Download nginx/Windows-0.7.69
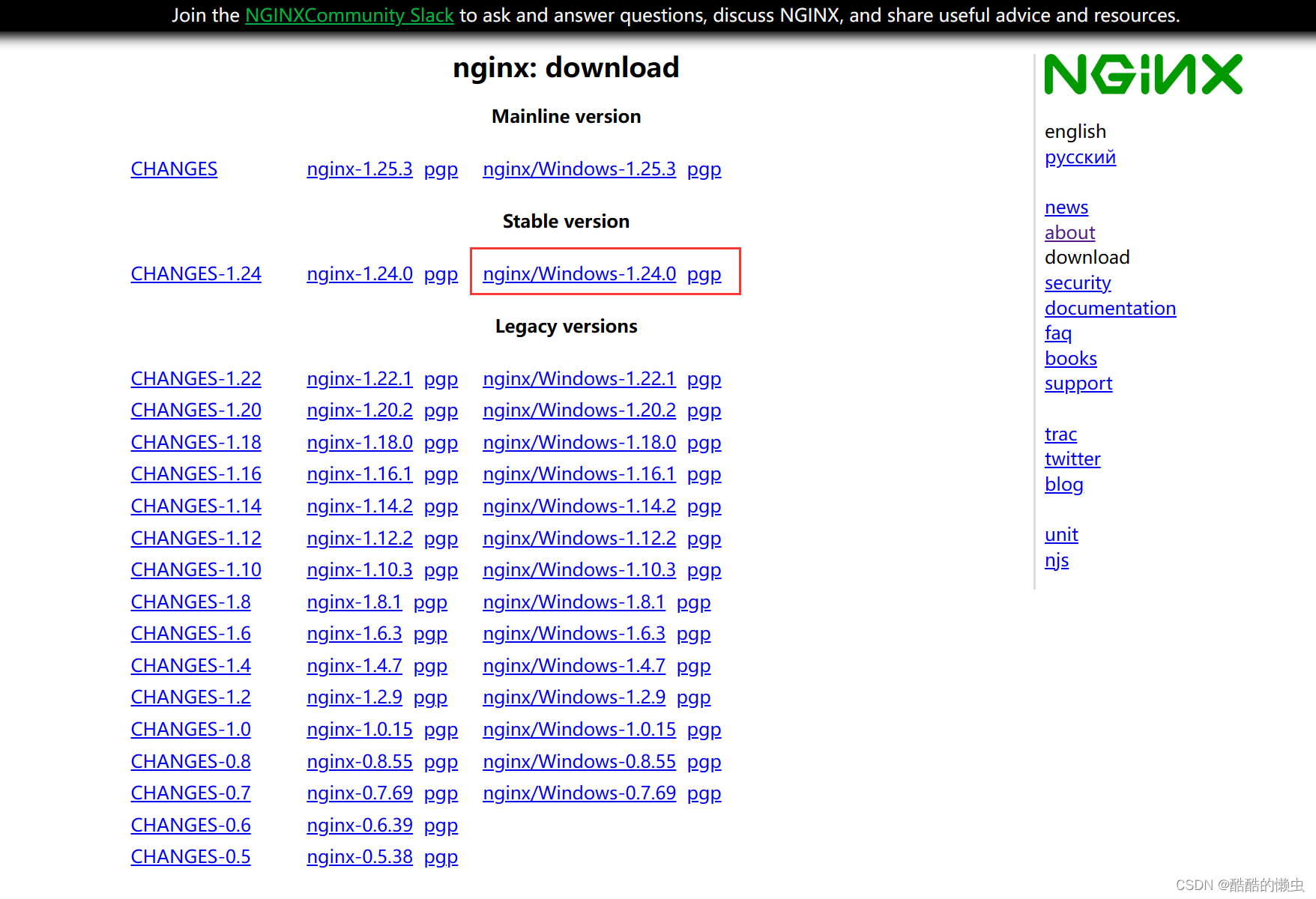The image size is (1316, 899). click(x=579, y=793)
